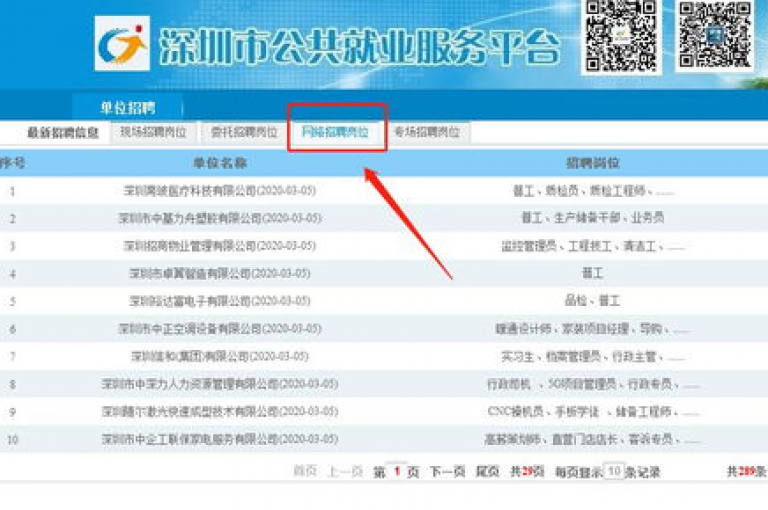Go to the first page (首页)
The width and height of the screenshot is (768, 510).
(305, 471)
